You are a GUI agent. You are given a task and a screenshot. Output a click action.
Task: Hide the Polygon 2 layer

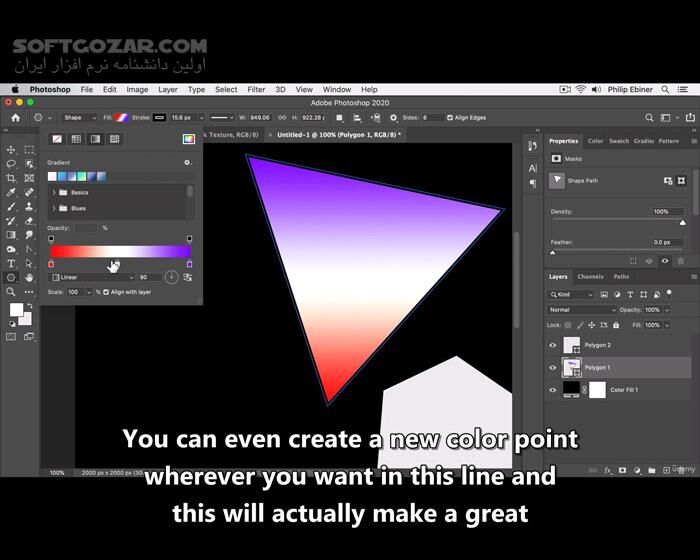click(553, 345)
